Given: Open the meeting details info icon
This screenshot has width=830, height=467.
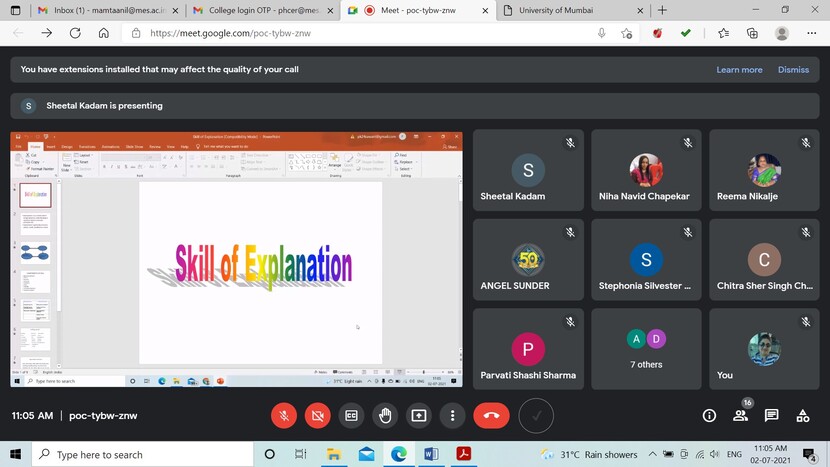Looking at the screenshot, I should tap(709, 415).
